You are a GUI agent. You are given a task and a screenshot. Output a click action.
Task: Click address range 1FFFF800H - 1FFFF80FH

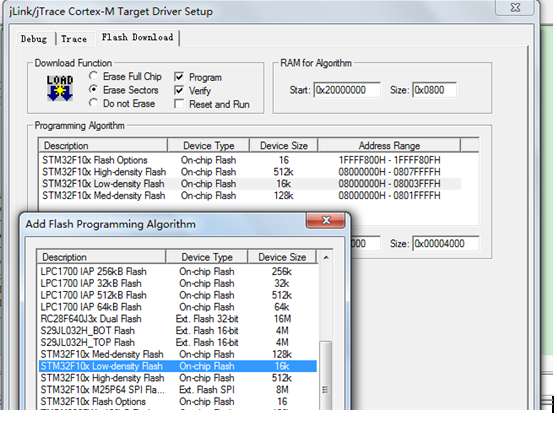[x=389, y=160]
